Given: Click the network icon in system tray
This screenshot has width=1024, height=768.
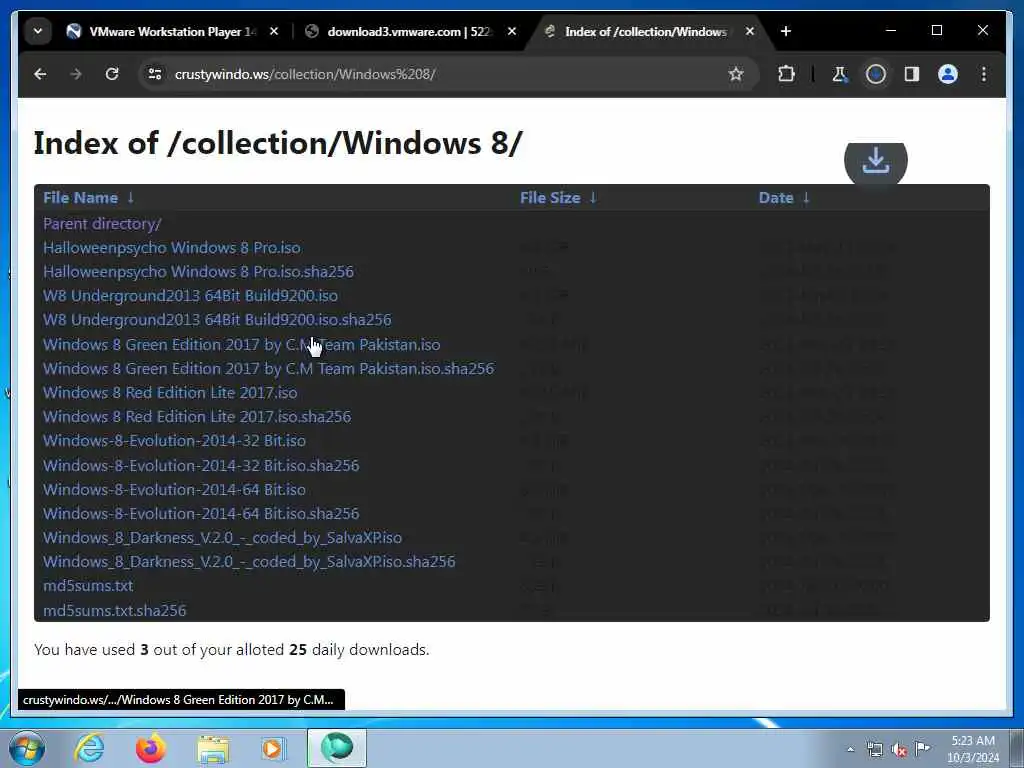Looking at the screenshot, I should (874, 750).
